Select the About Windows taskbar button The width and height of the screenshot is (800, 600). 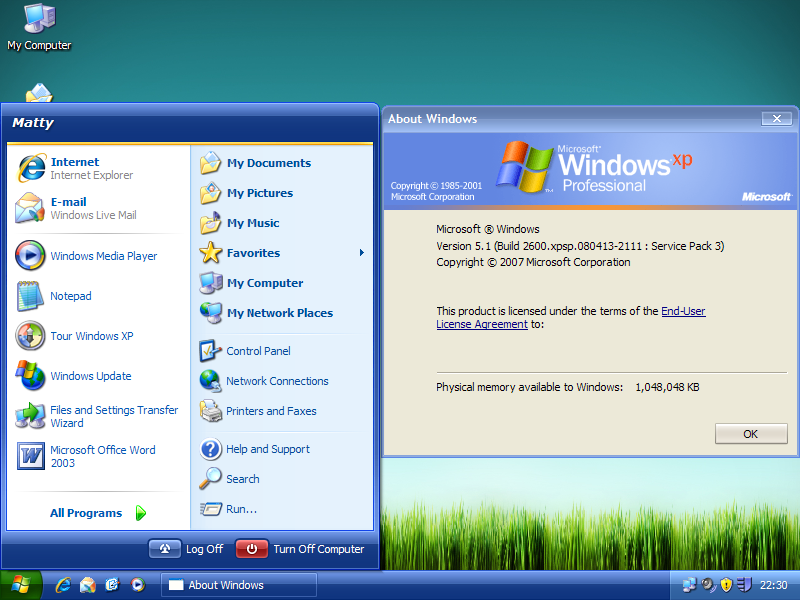click(237, 585)
